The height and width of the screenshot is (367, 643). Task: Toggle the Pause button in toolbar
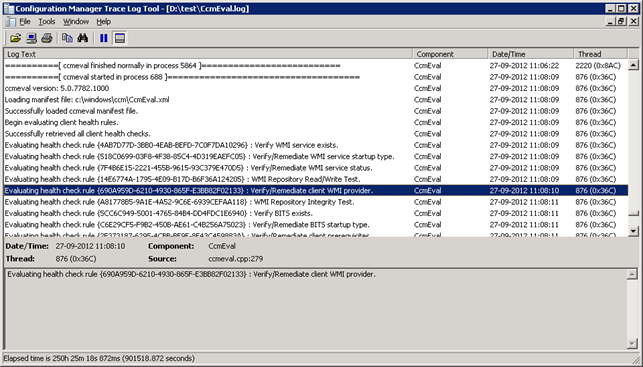(x=104, y=38)
